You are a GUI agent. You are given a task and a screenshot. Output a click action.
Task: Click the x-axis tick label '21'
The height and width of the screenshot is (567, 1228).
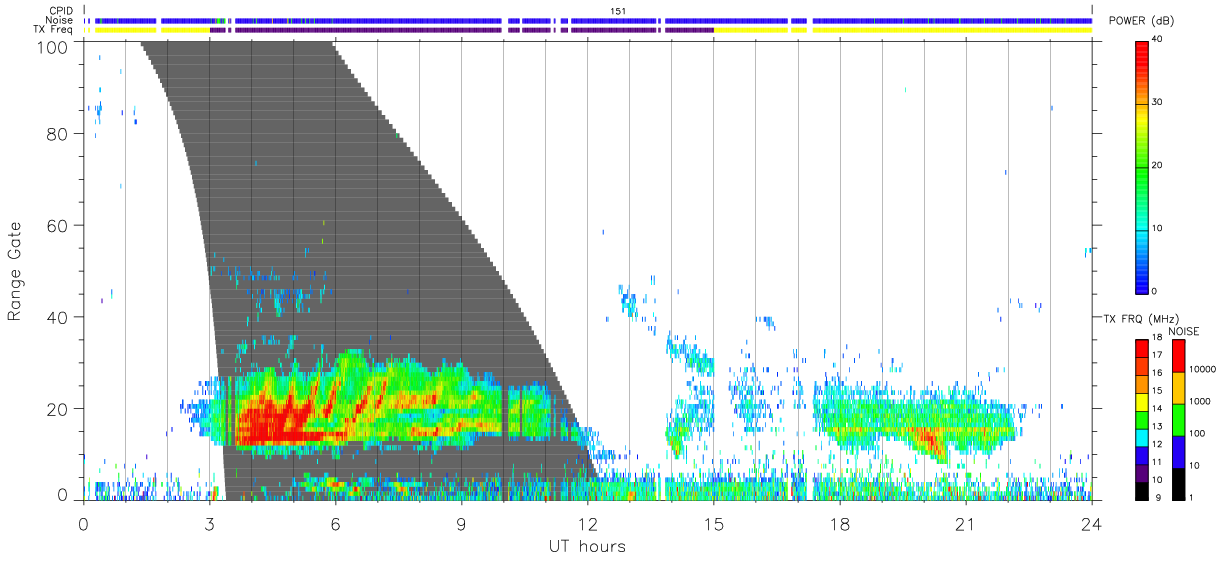(966, 523)
